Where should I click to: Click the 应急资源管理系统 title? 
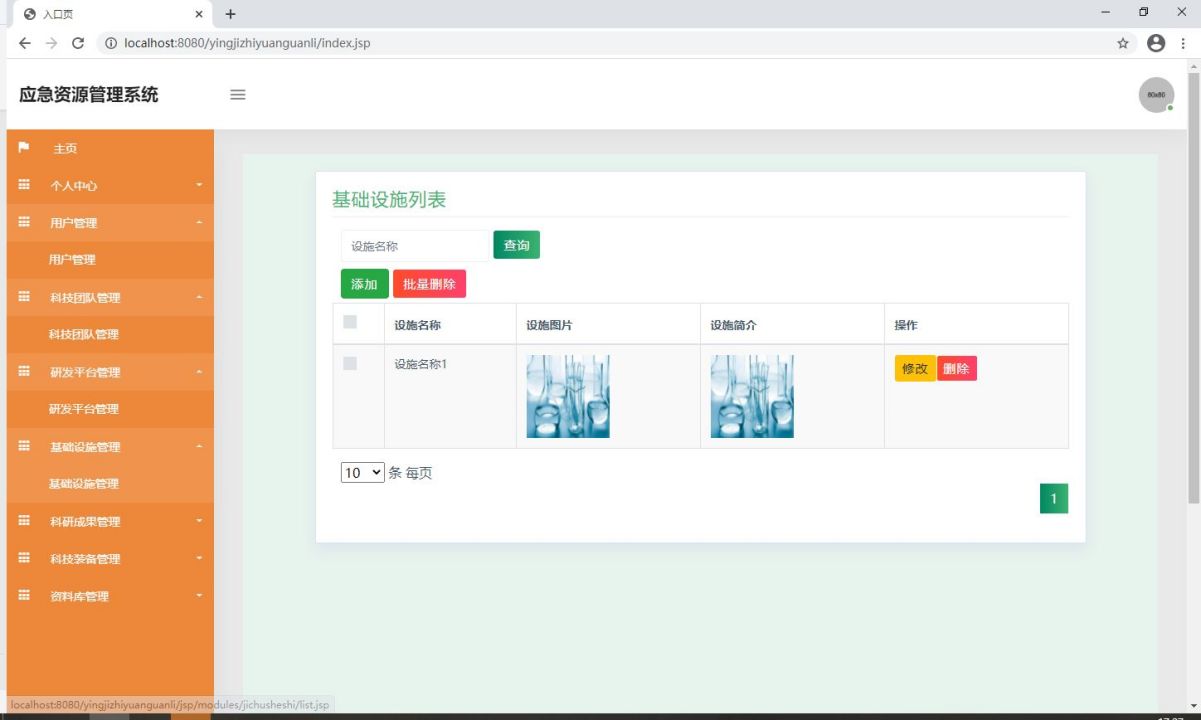coord(89,95)
